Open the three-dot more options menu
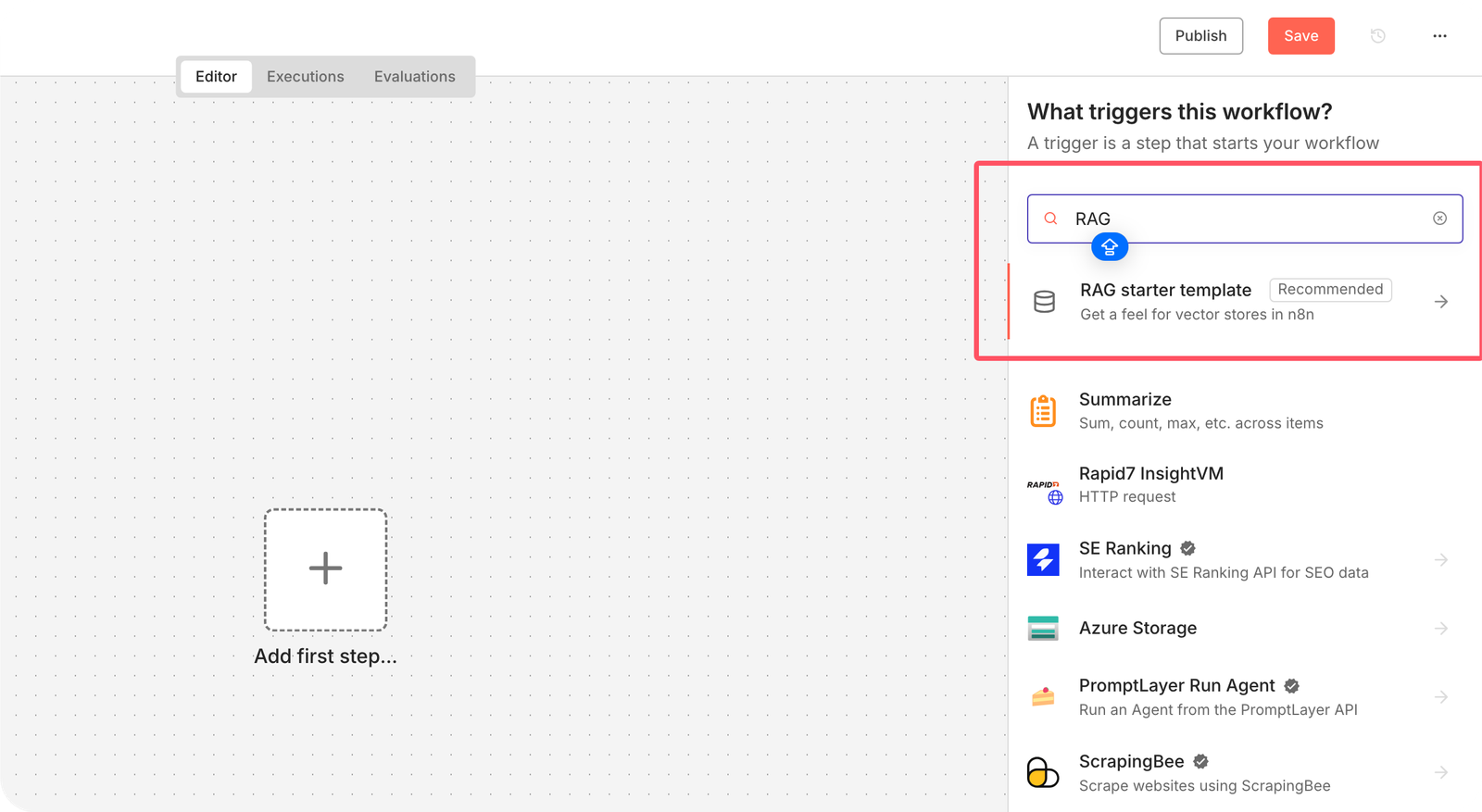Viewport: 1482px width, 812px height. pos(1439,36)
